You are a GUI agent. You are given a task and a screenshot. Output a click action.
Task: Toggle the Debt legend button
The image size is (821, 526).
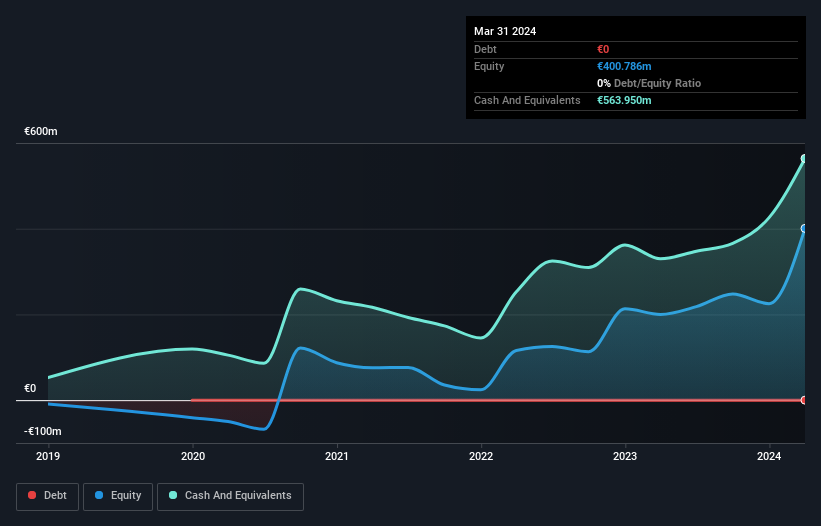pos(48,496)
